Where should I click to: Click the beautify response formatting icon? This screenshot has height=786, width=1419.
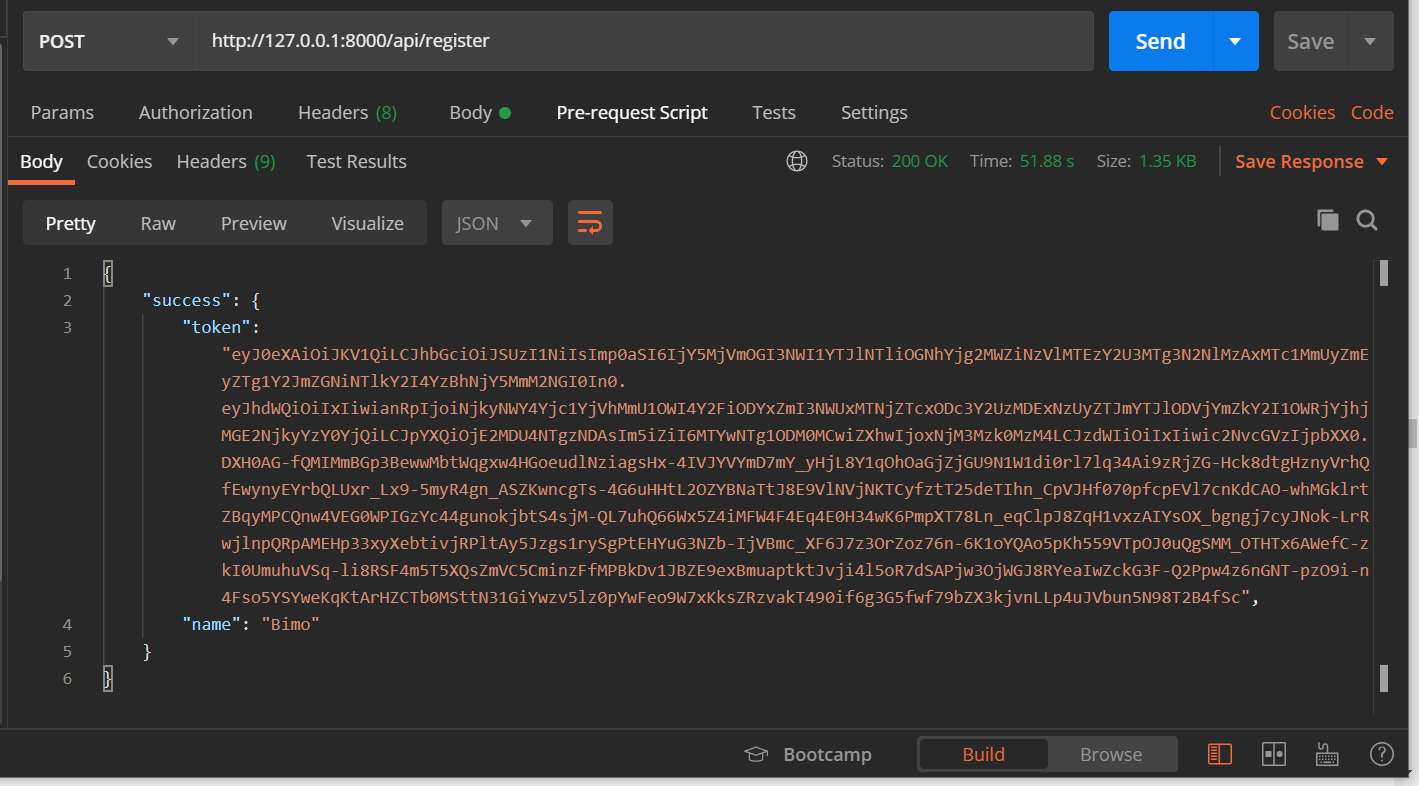590,222
